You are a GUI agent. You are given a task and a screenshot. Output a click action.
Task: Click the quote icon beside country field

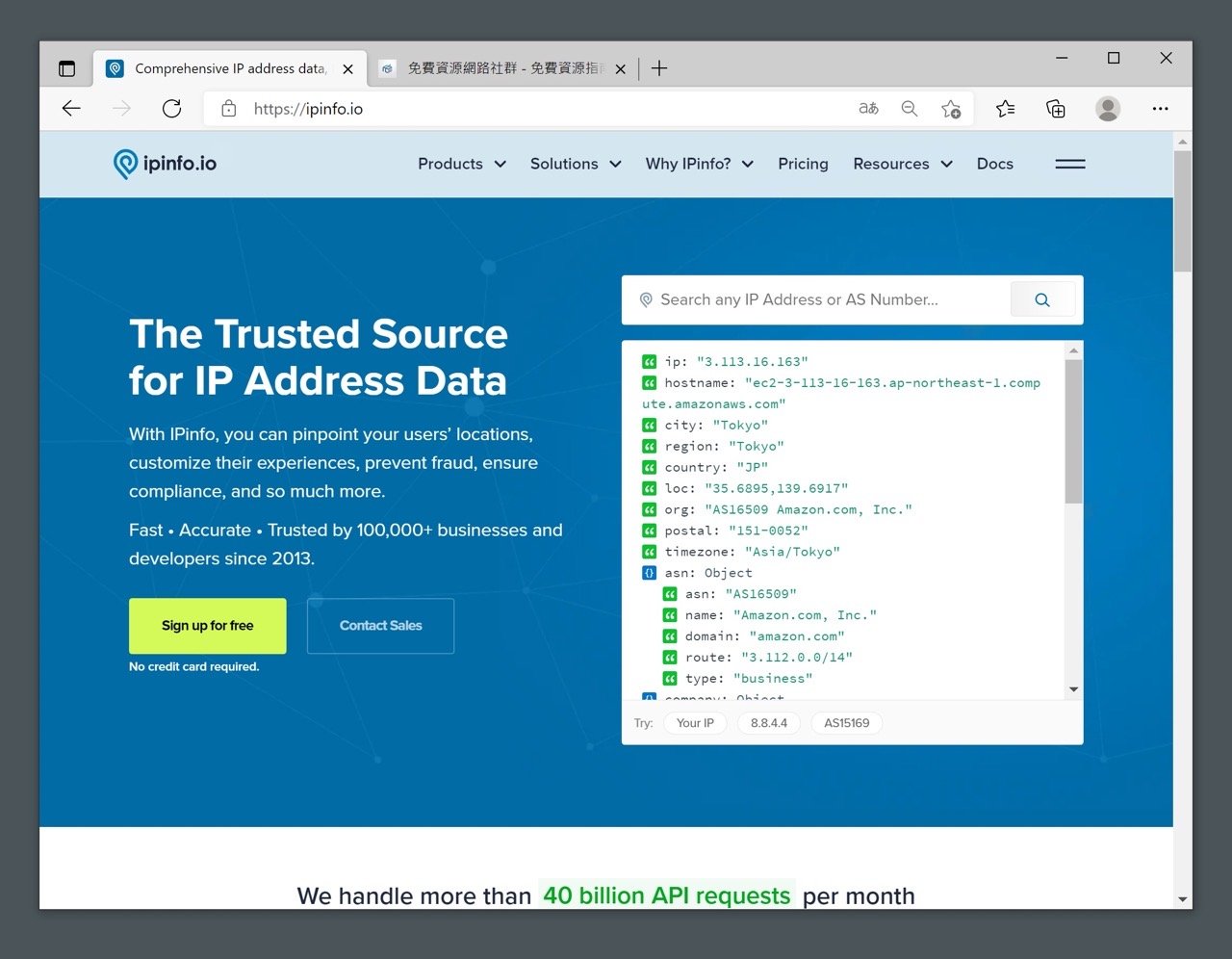point(649,468)
